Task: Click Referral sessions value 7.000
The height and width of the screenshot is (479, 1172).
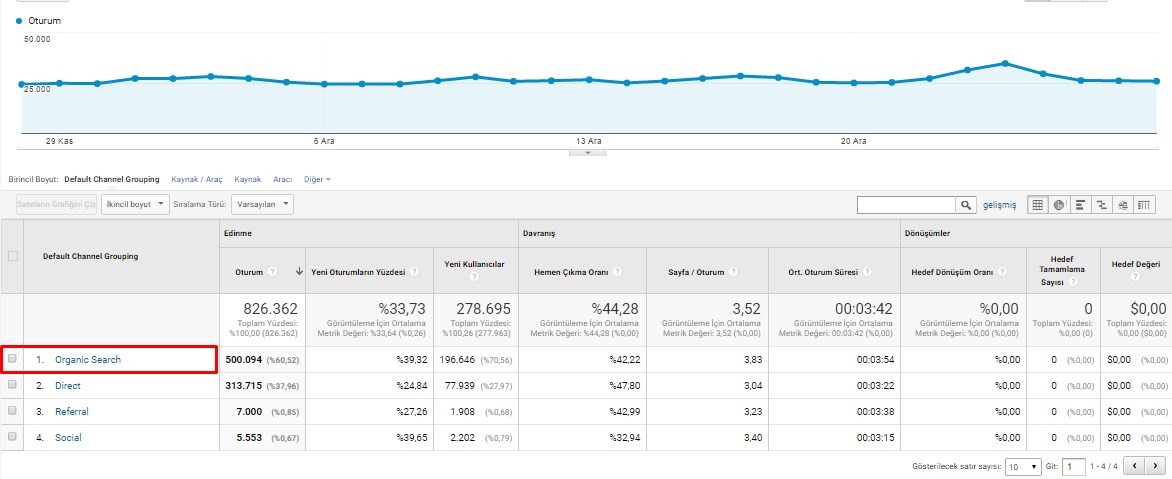Action: (x=249, y=412)
